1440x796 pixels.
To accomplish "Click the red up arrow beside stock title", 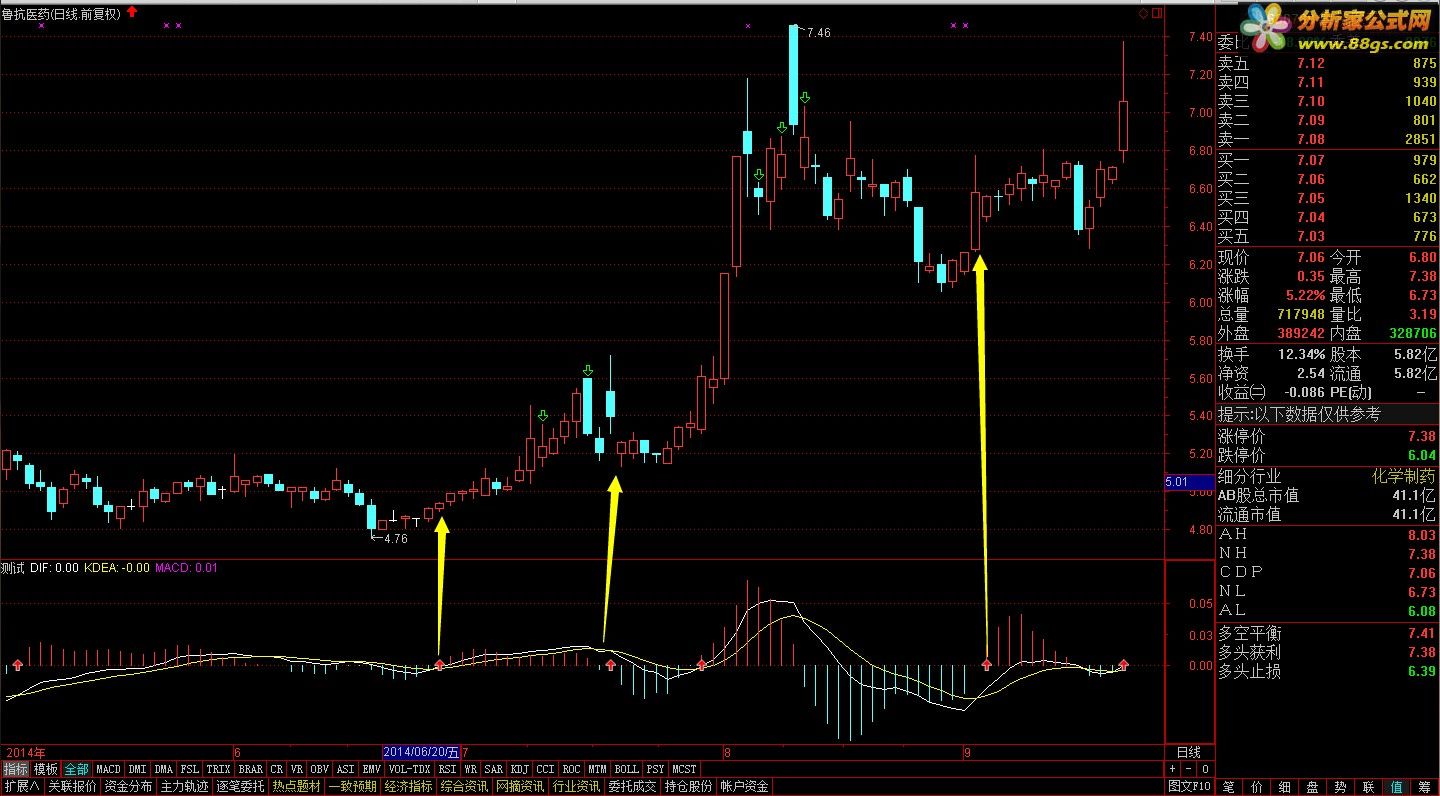I will coord(132,12).
